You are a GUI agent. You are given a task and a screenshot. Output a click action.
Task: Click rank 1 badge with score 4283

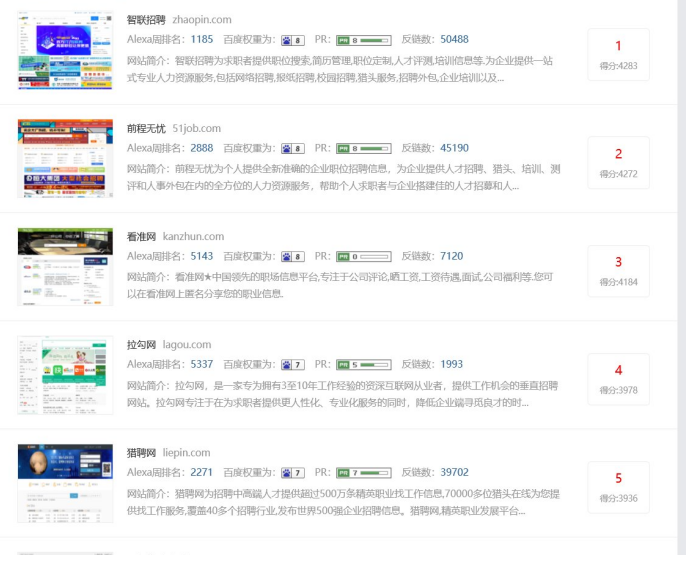[x=618, y=54]
